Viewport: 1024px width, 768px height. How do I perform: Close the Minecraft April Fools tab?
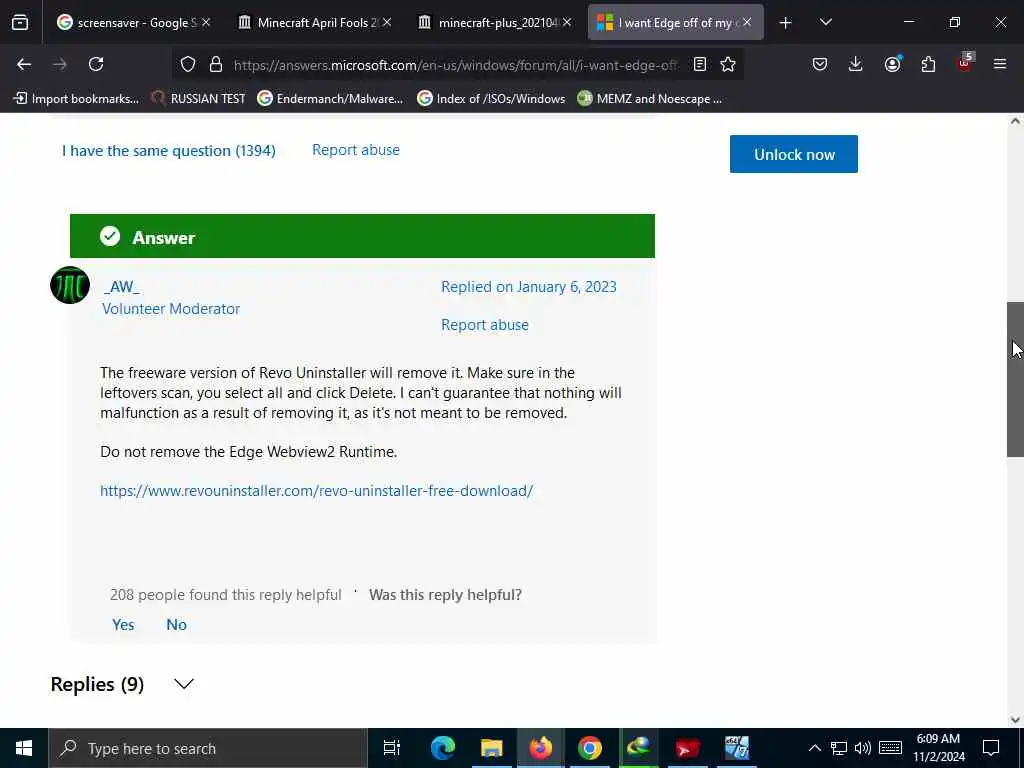click(387, 22)
